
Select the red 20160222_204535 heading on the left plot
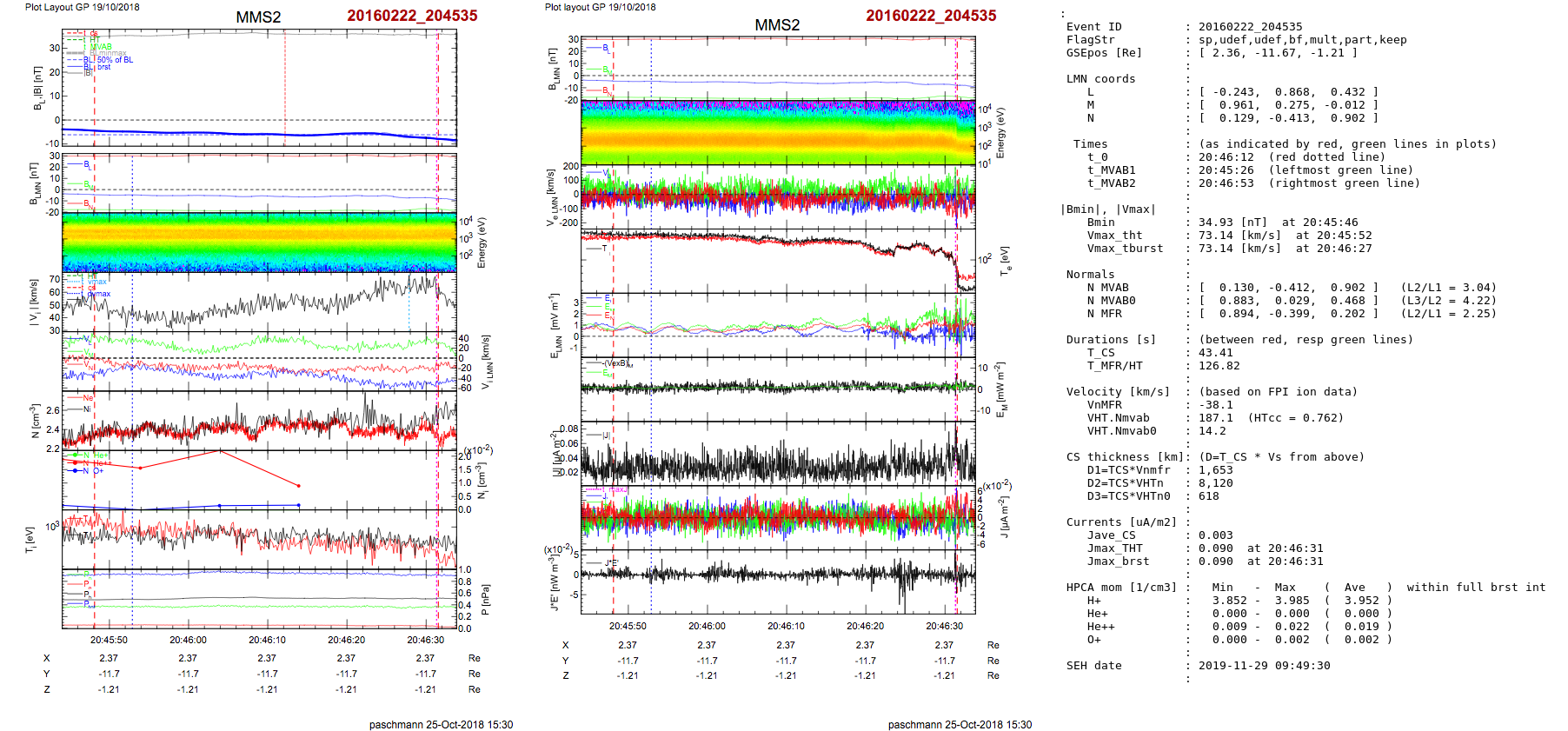click(x=412, y=16)
